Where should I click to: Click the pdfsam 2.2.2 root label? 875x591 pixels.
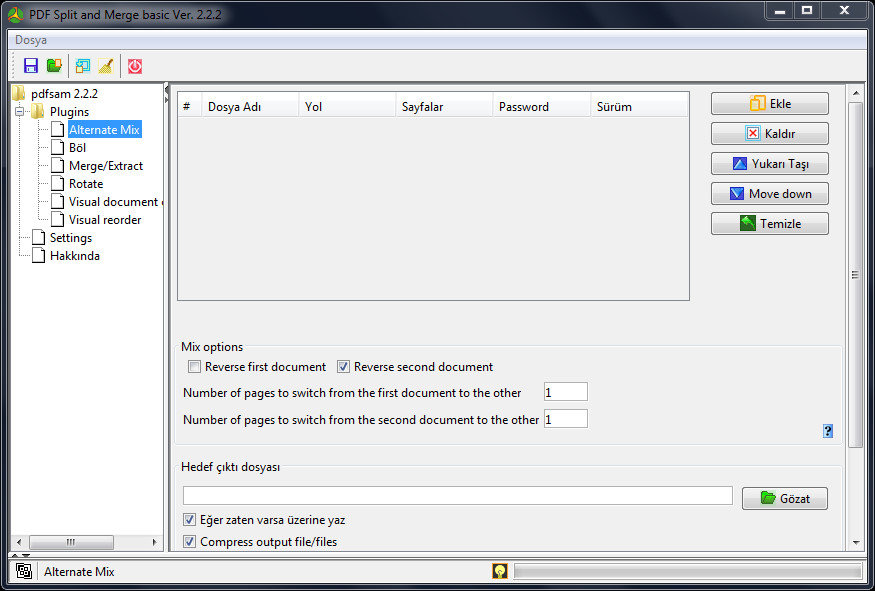[65, 94]
